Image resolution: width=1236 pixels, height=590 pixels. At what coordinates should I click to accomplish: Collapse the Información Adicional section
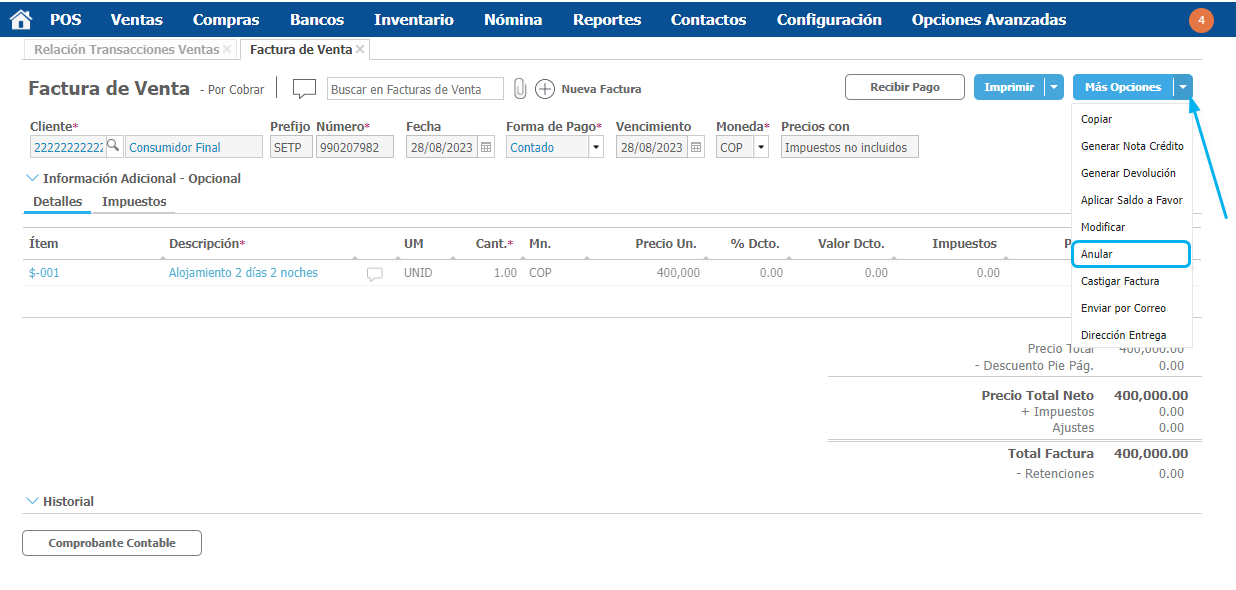tap(32, 178)
